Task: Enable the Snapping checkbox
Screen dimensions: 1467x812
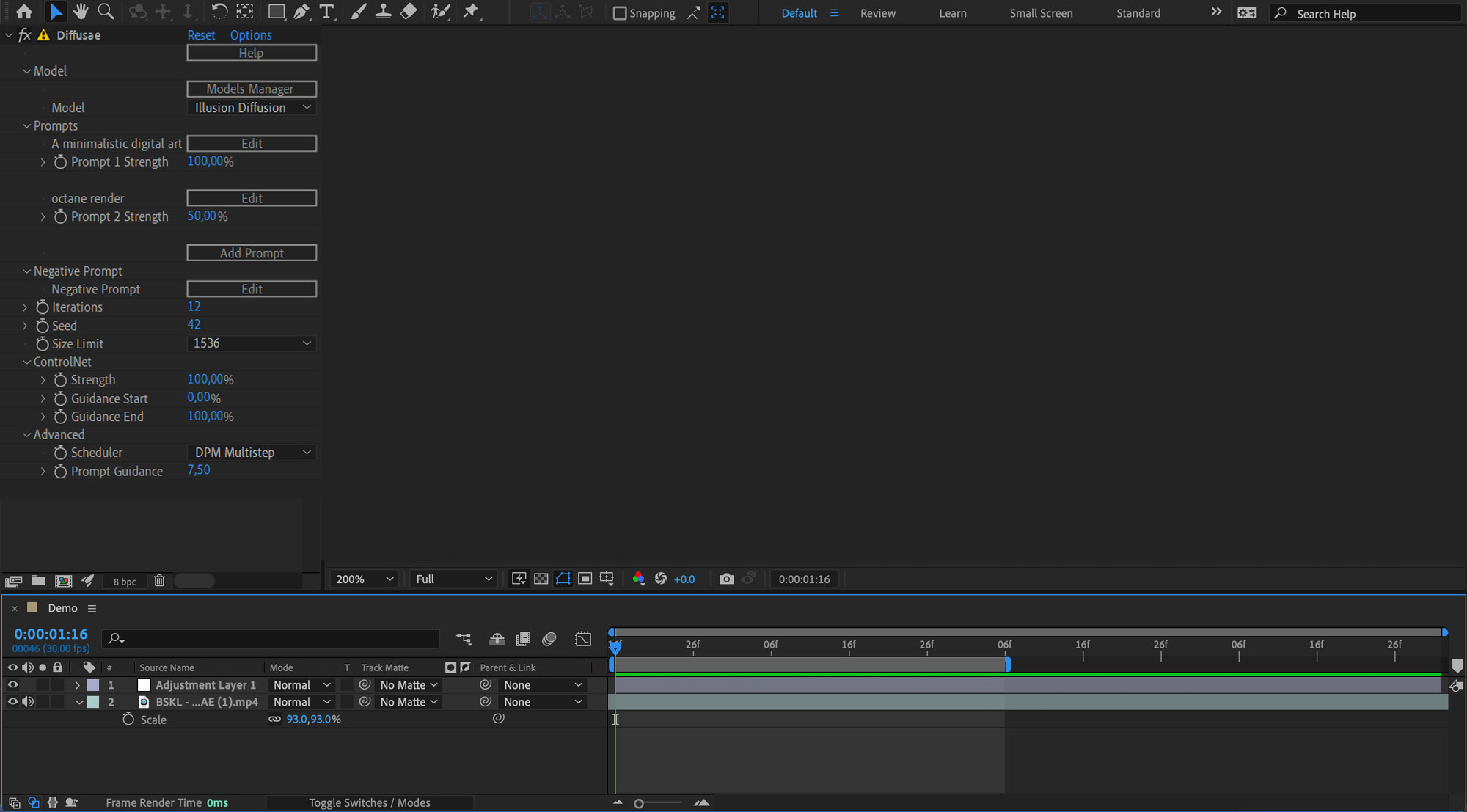Action: [620, 12]
